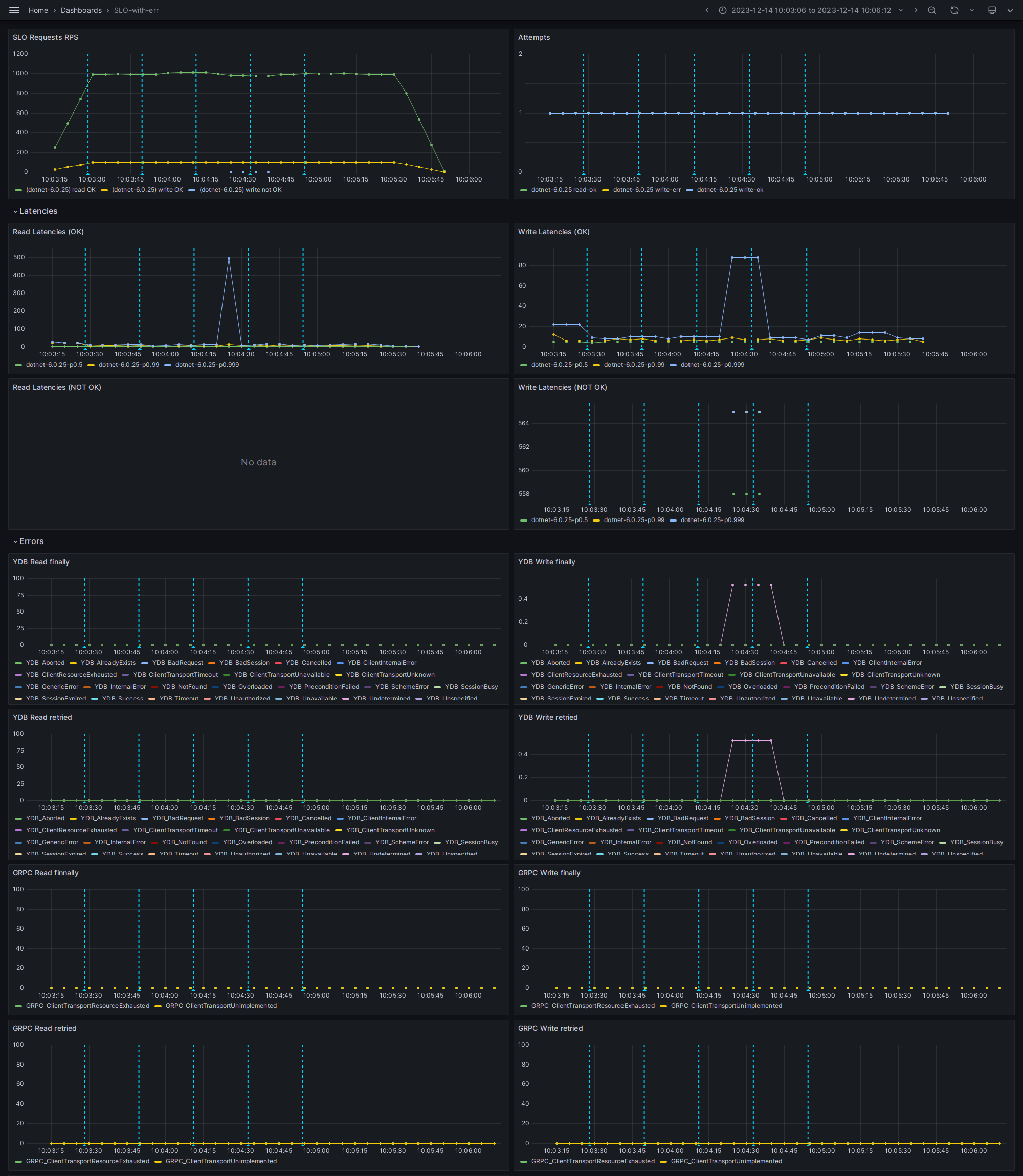Open YDB Write retried panel menu

pyautogui.click(x=547, y=718)
